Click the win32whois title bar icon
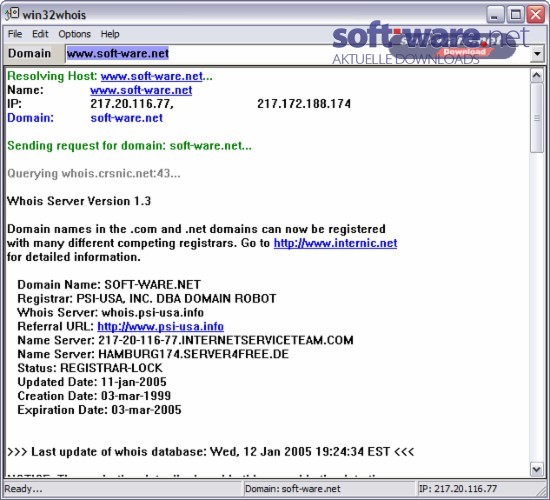 [x=12, y=14]
